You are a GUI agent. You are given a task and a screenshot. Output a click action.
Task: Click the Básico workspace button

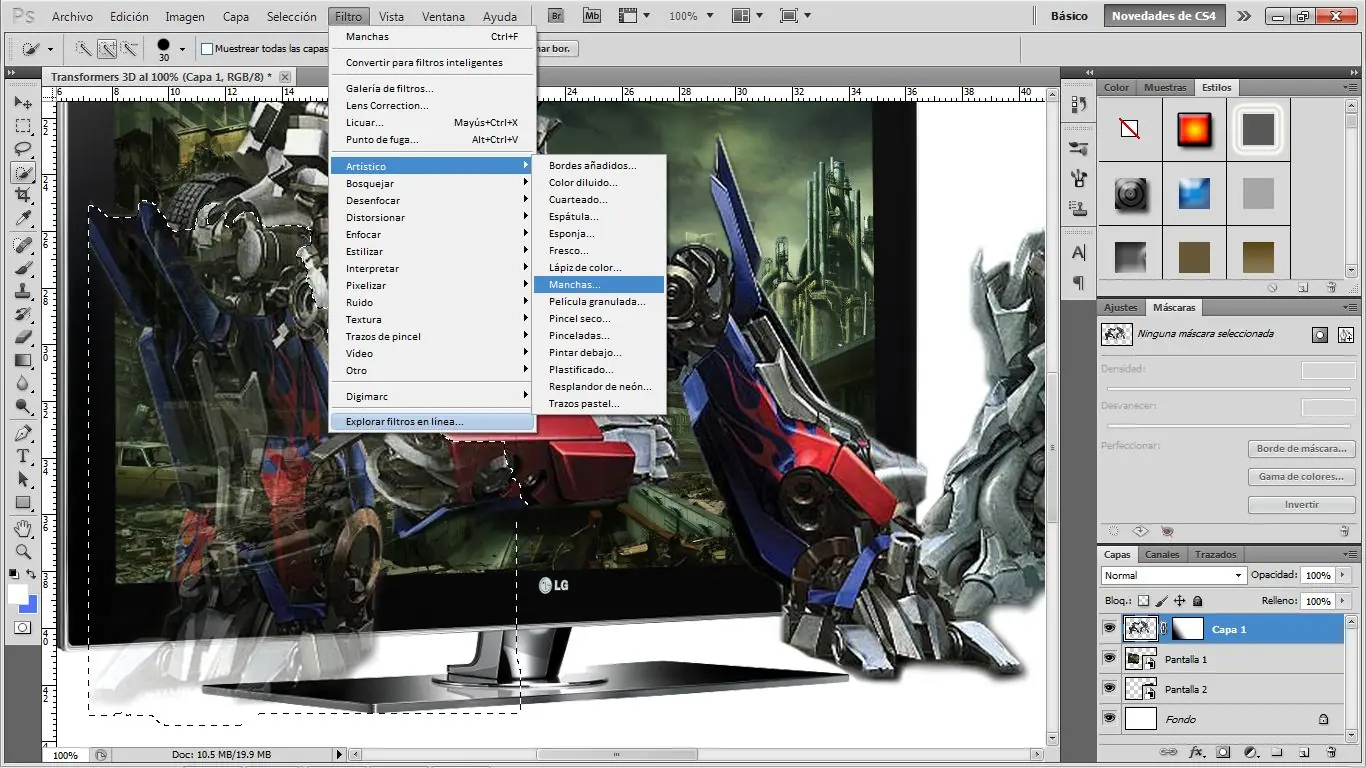1070,16
